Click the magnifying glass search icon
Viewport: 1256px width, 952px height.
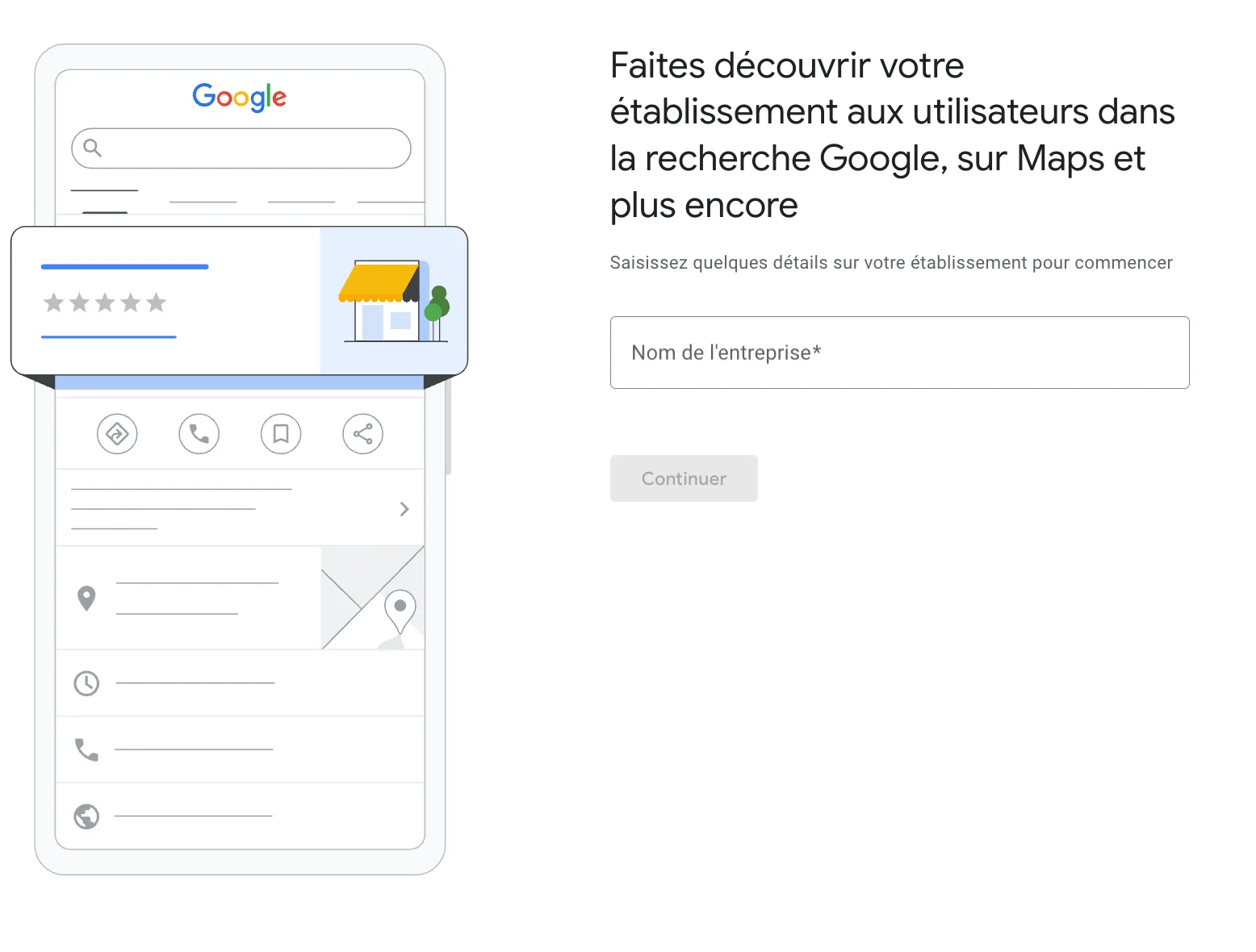[x=93, y=148]
